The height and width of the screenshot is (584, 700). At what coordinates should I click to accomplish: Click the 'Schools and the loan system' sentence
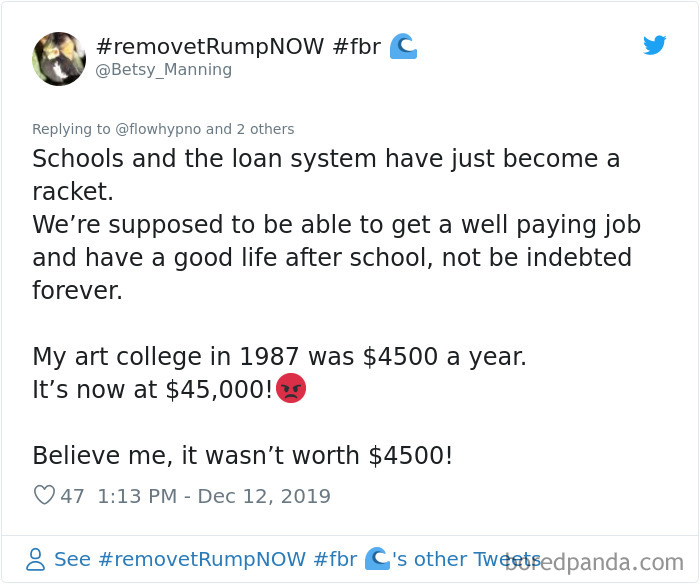[326, 175]
